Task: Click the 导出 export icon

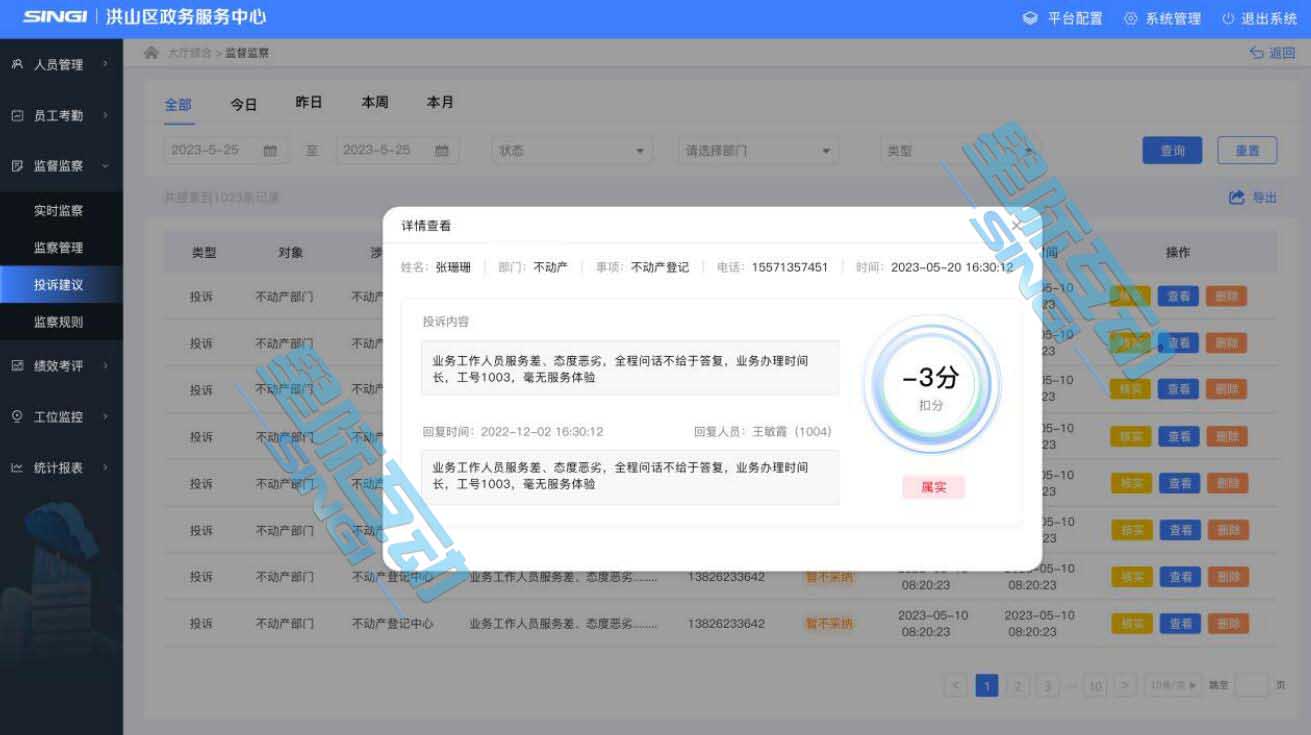Action: click(x=1237, y=197)
